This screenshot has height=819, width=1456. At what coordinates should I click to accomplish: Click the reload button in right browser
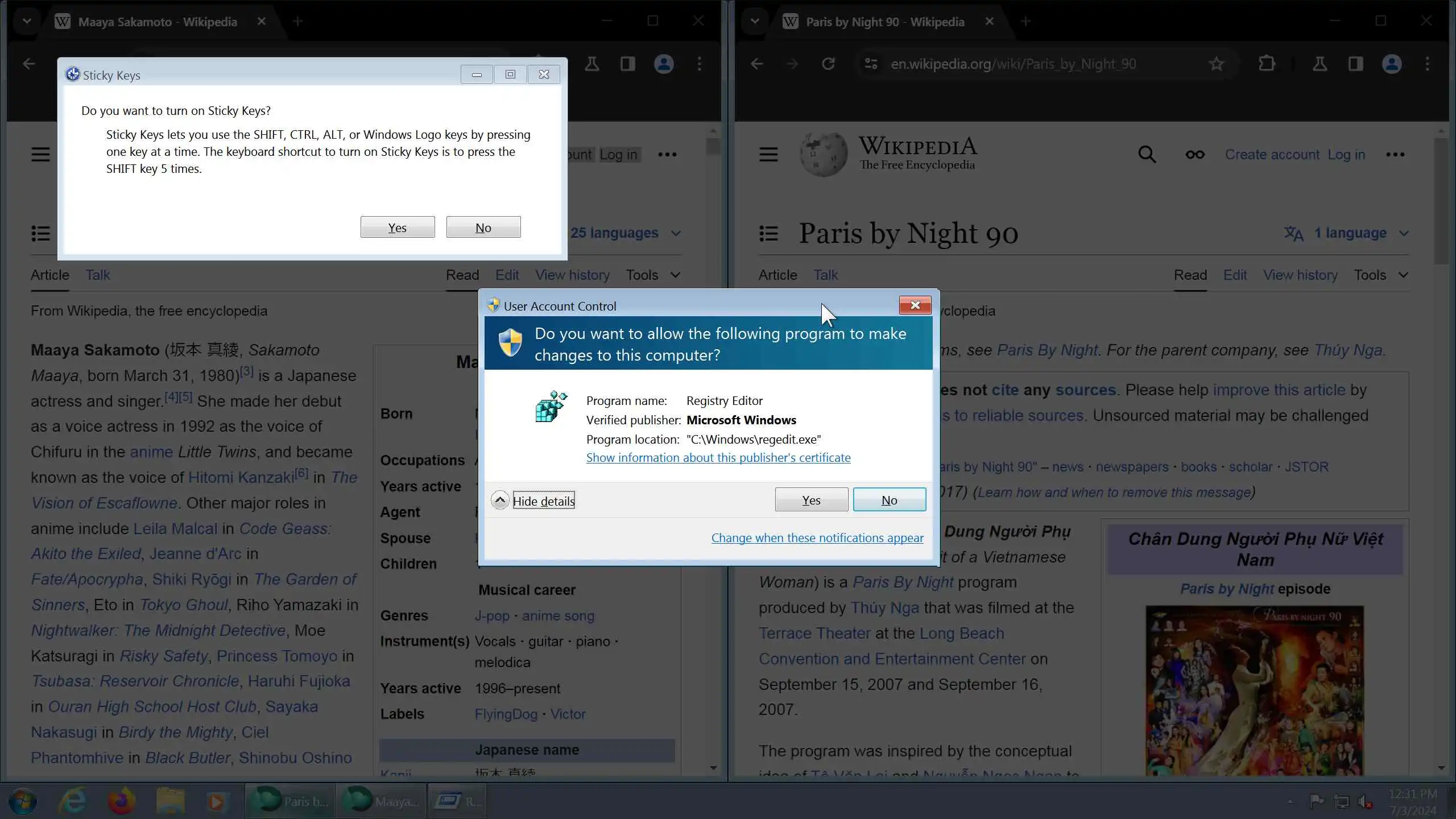point(828,64)
